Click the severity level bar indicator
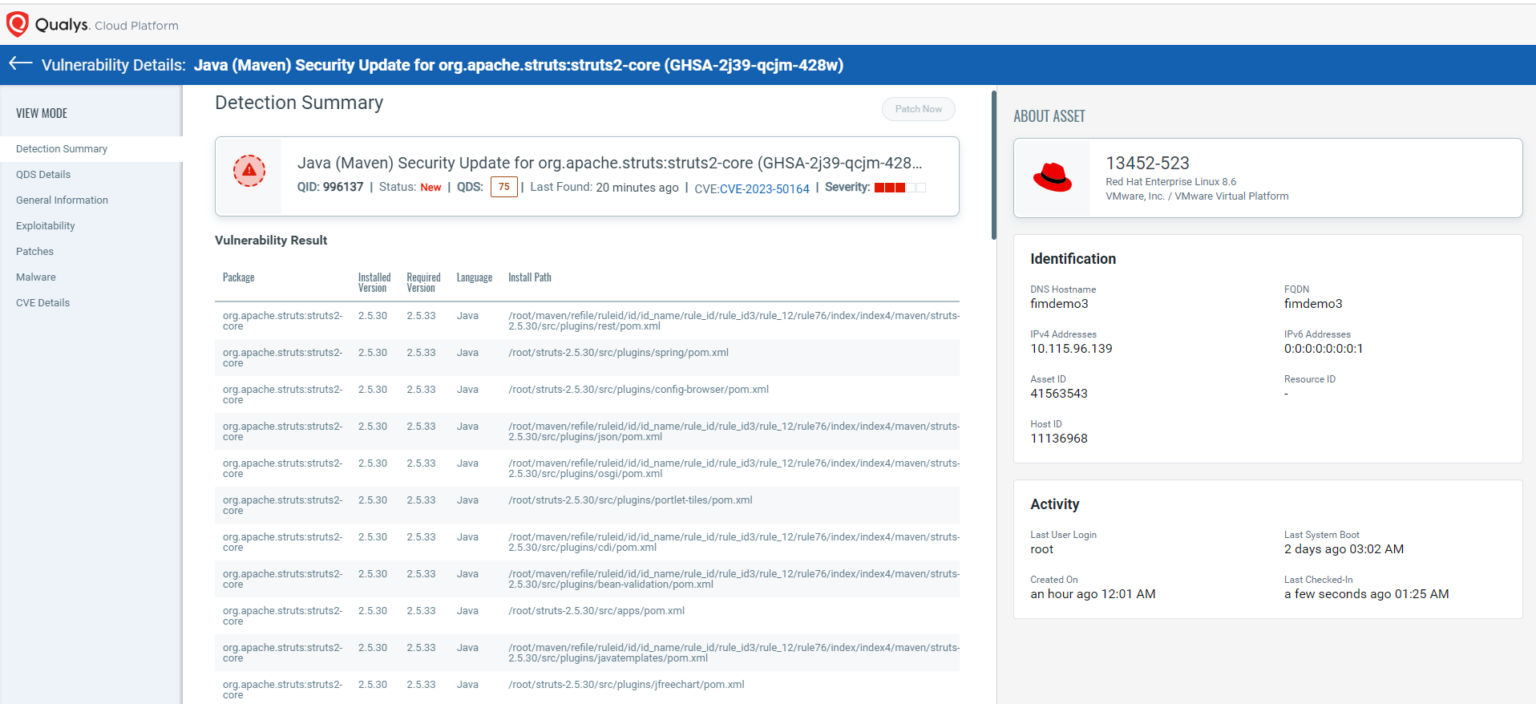The image size is (1536, 704). [900, 187]
